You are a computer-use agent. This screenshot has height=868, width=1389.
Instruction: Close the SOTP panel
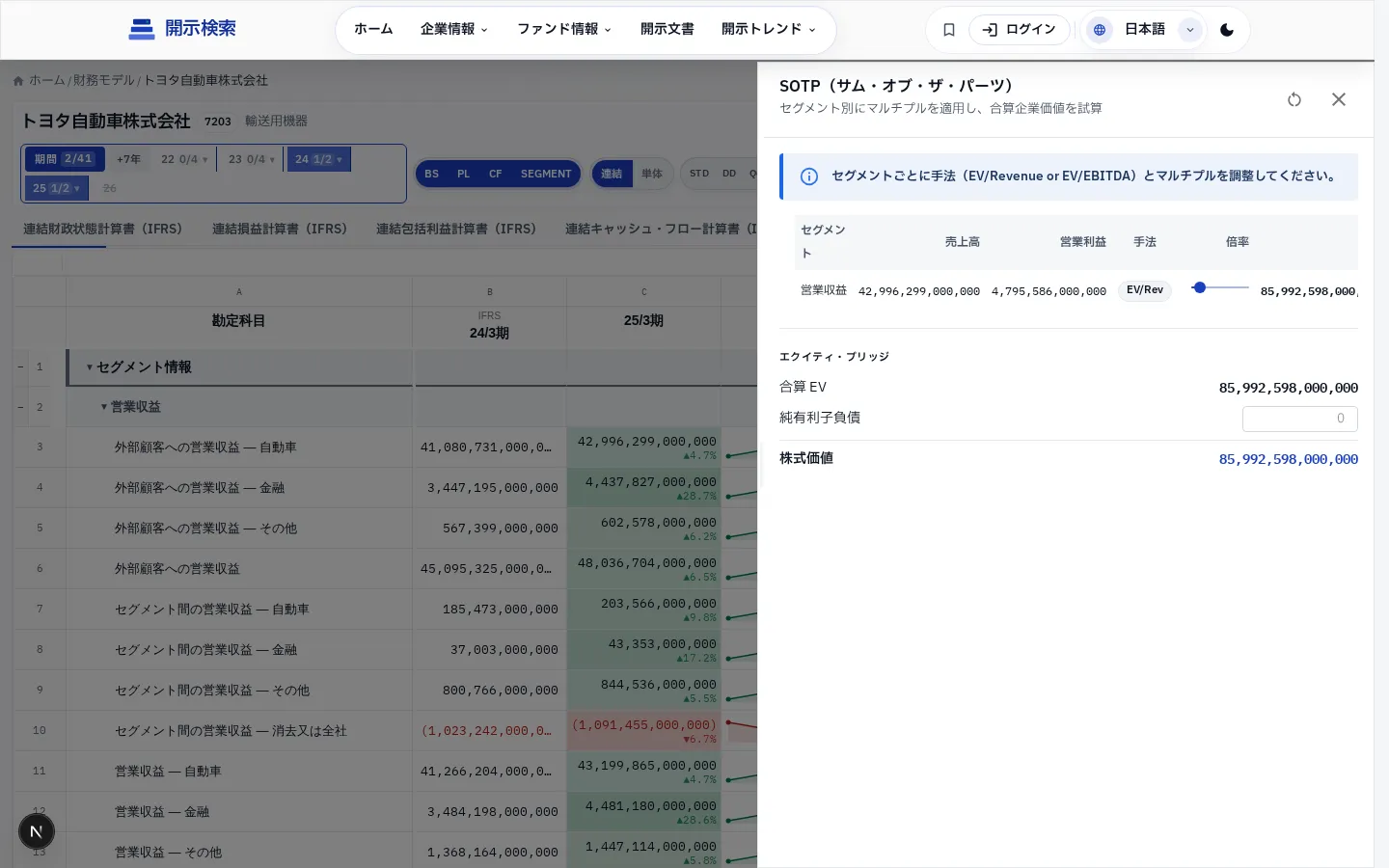(1339, 99)
